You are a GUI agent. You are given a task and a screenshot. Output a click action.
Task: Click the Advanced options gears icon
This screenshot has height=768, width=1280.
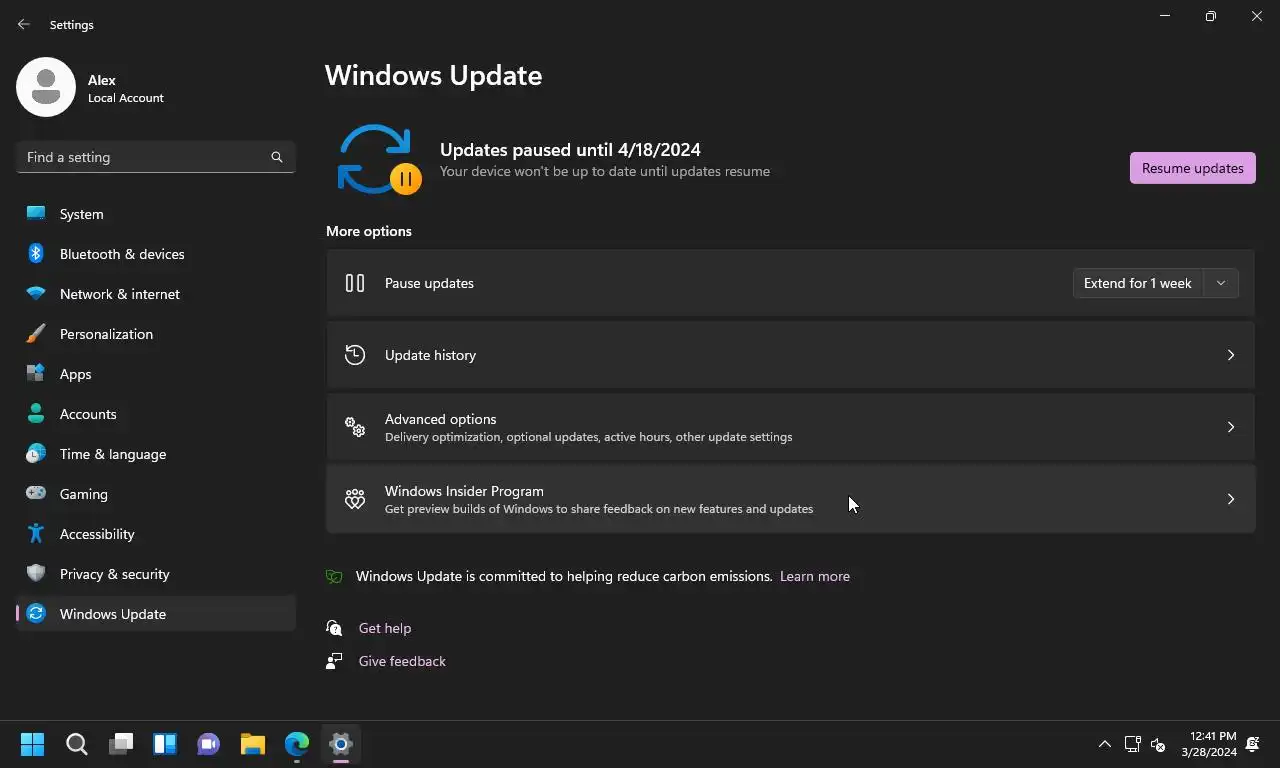(355, 427)
